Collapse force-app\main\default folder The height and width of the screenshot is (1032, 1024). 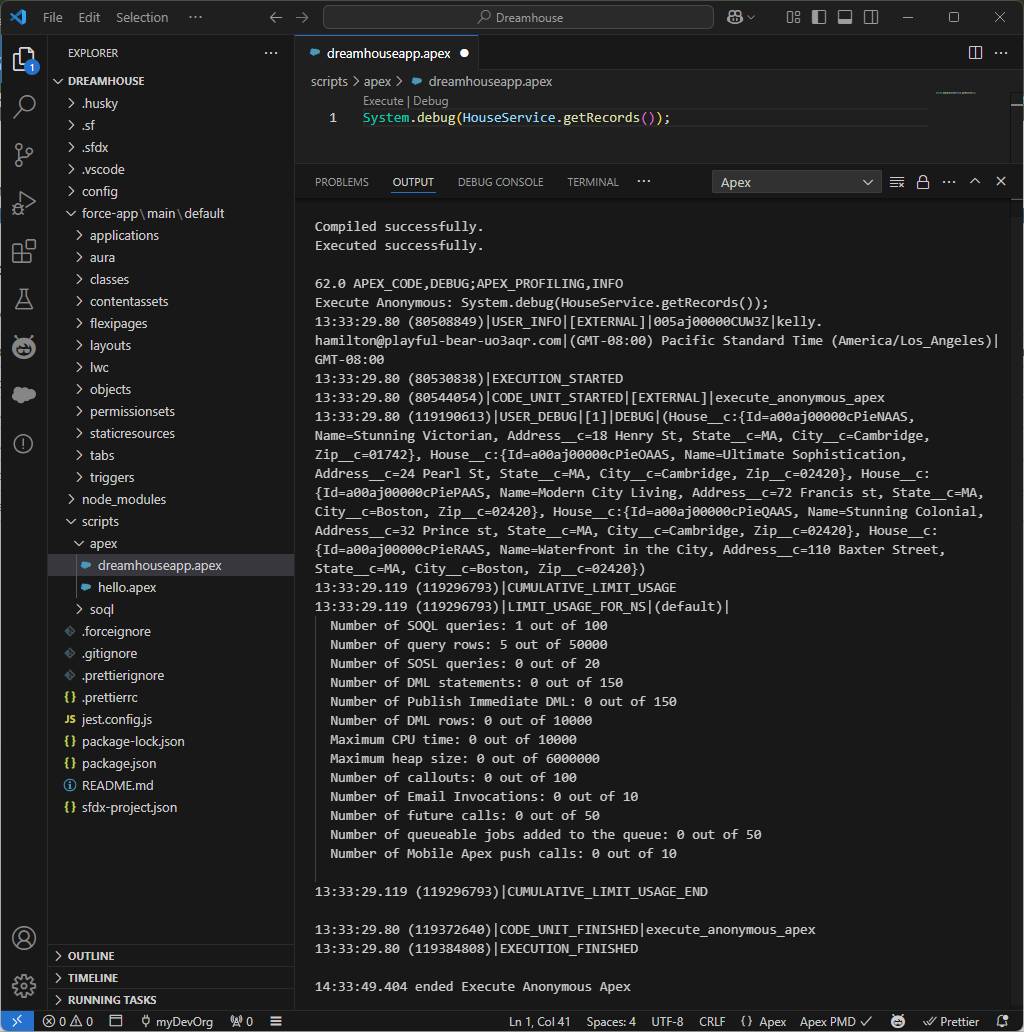pyautogui.click(x=171, y=213)
